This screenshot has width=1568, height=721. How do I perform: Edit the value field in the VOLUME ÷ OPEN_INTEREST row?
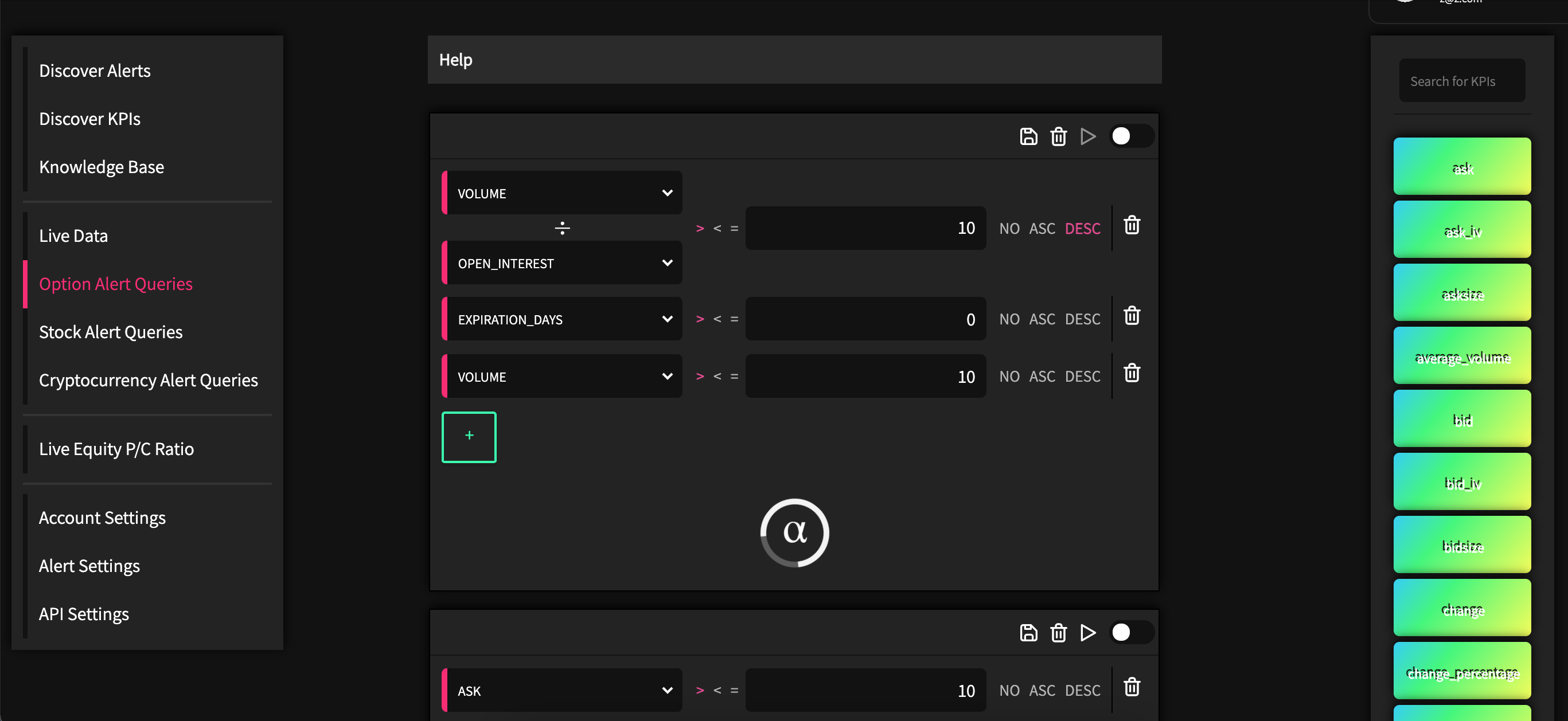(865, 228)
